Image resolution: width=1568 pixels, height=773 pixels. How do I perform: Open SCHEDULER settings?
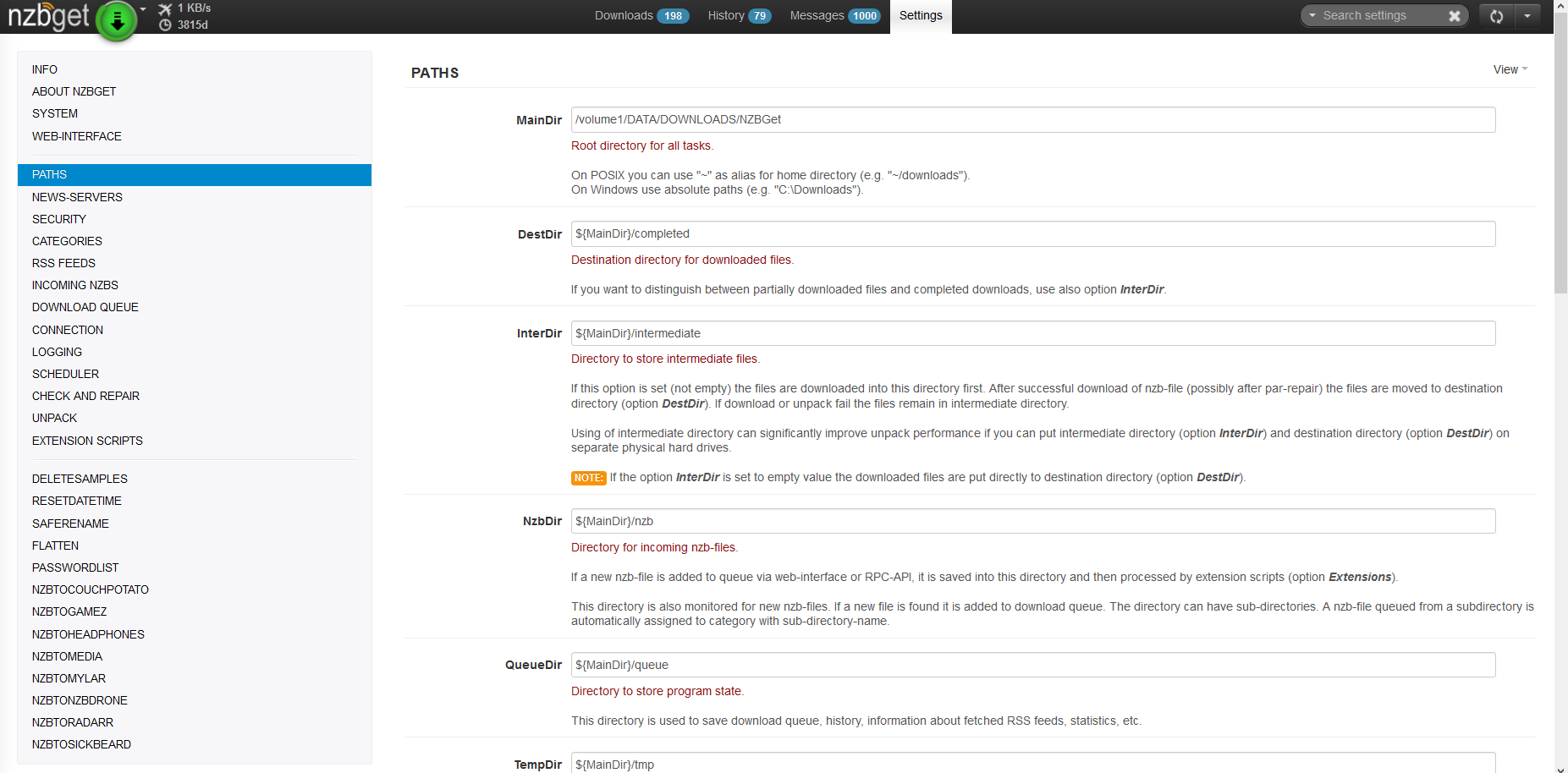[195, 374]
